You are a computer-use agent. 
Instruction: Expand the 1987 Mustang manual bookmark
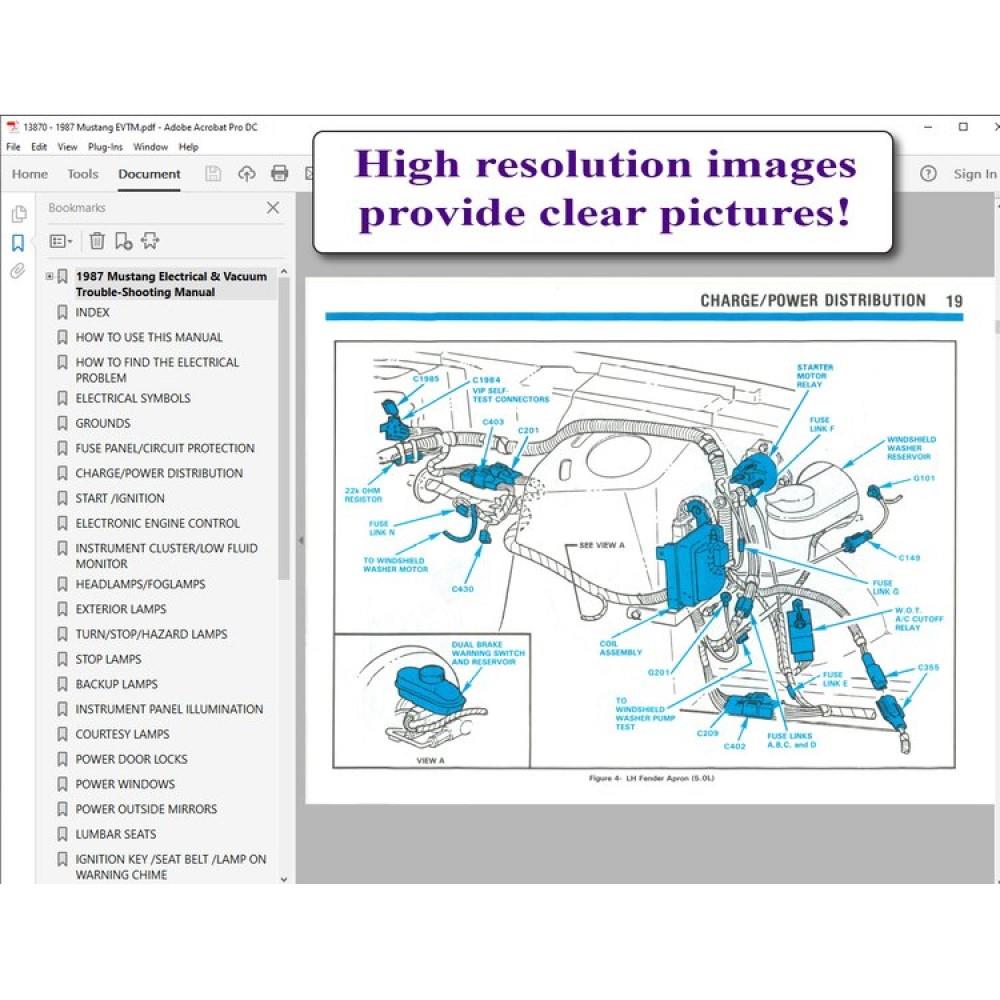coord(49,276)
